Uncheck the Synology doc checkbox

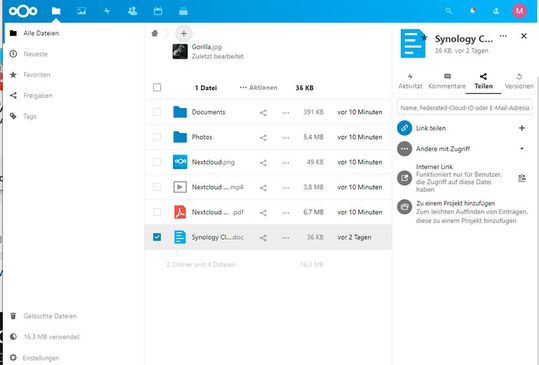coord(157,237)
